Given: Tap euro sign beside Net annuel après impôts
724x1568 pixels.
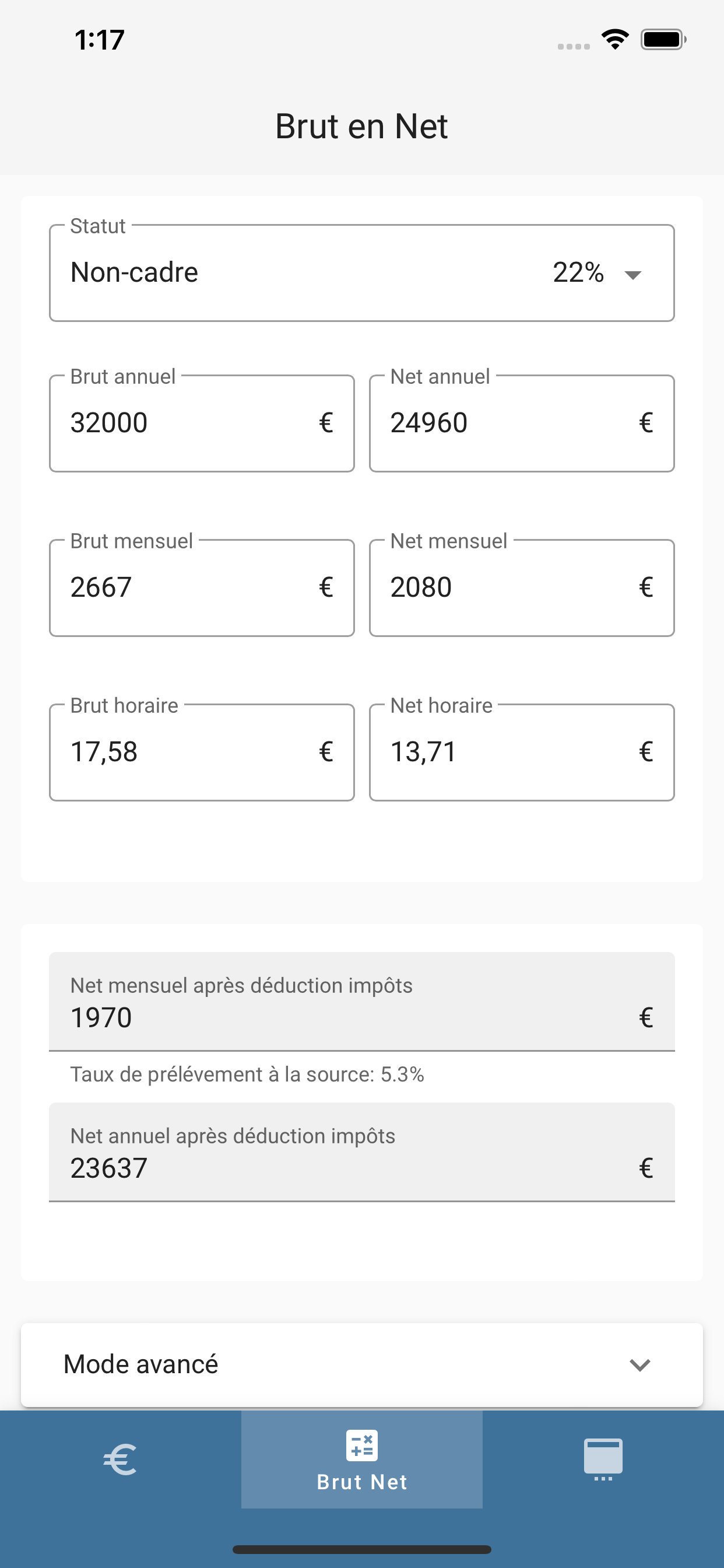Looking at the screenshot, I should click(x=646, y=1168).
